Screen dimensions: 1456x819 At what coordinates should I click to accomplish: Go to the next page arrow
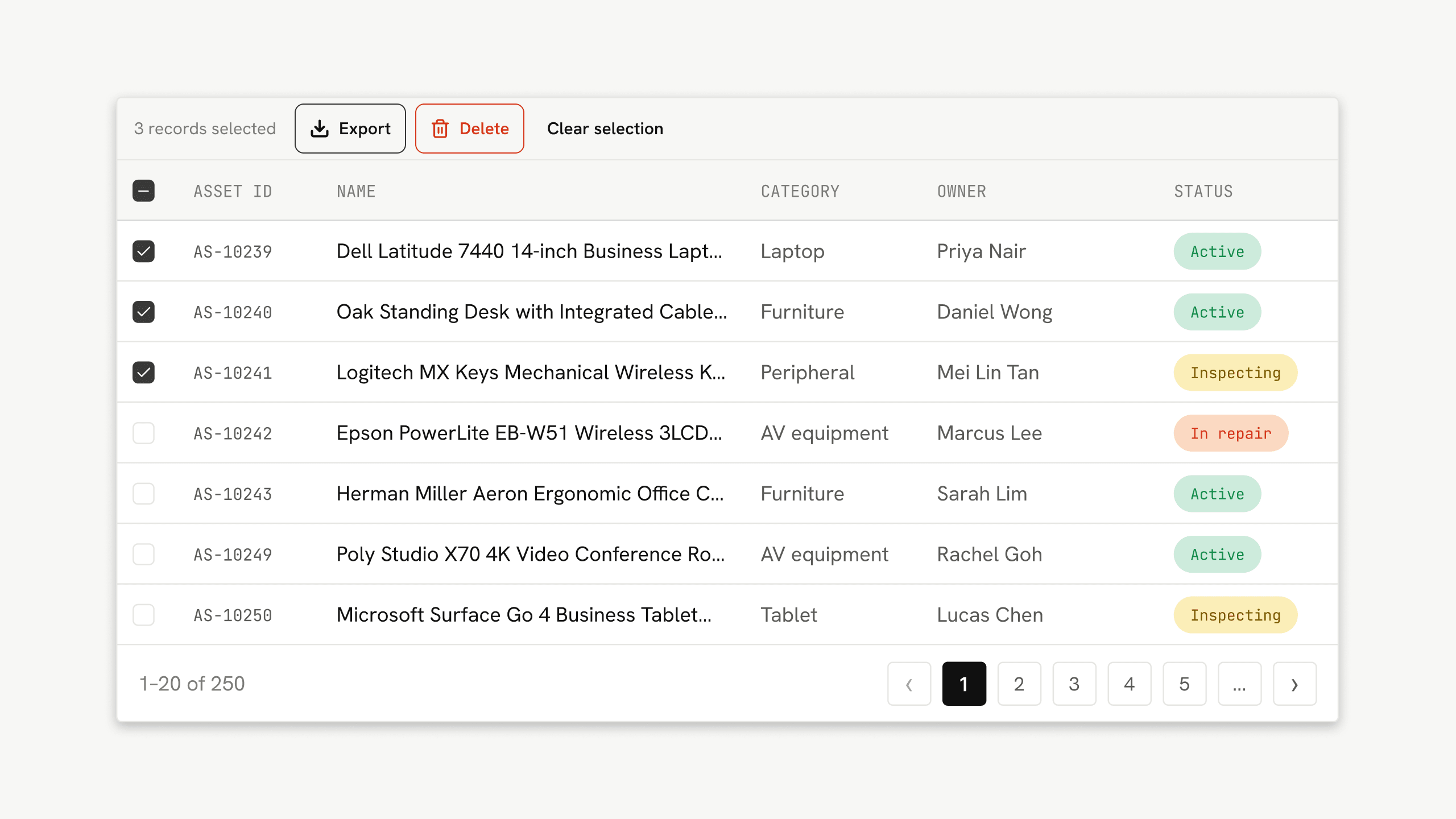pyautogui.click(x=1294, y=684)
